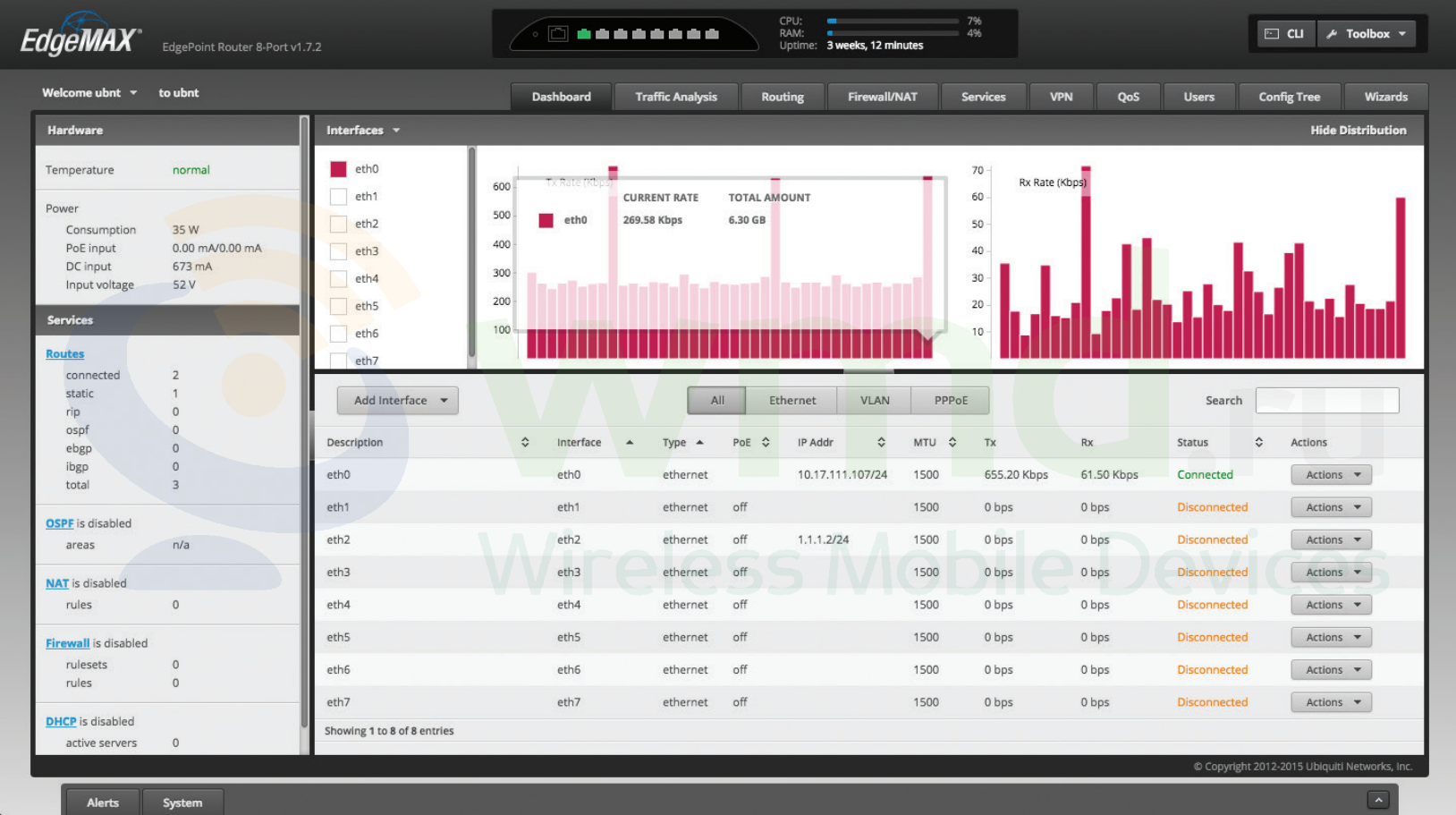Open the Toolbox dropdown menu
1456x815 pixels.
[x=1367, y=34]
